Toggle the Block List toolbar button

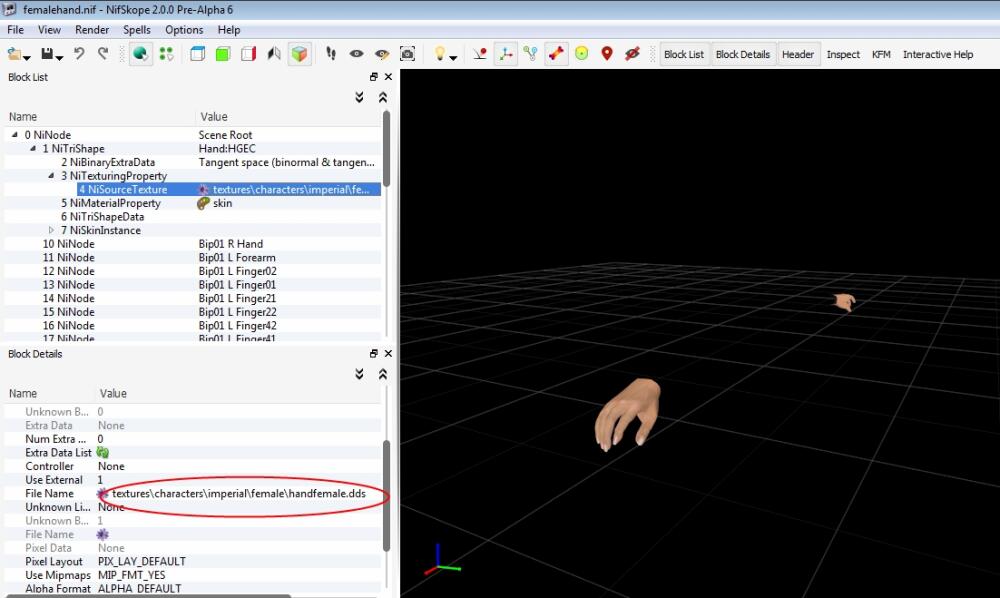pyautogui.click(x=684, y=54)
